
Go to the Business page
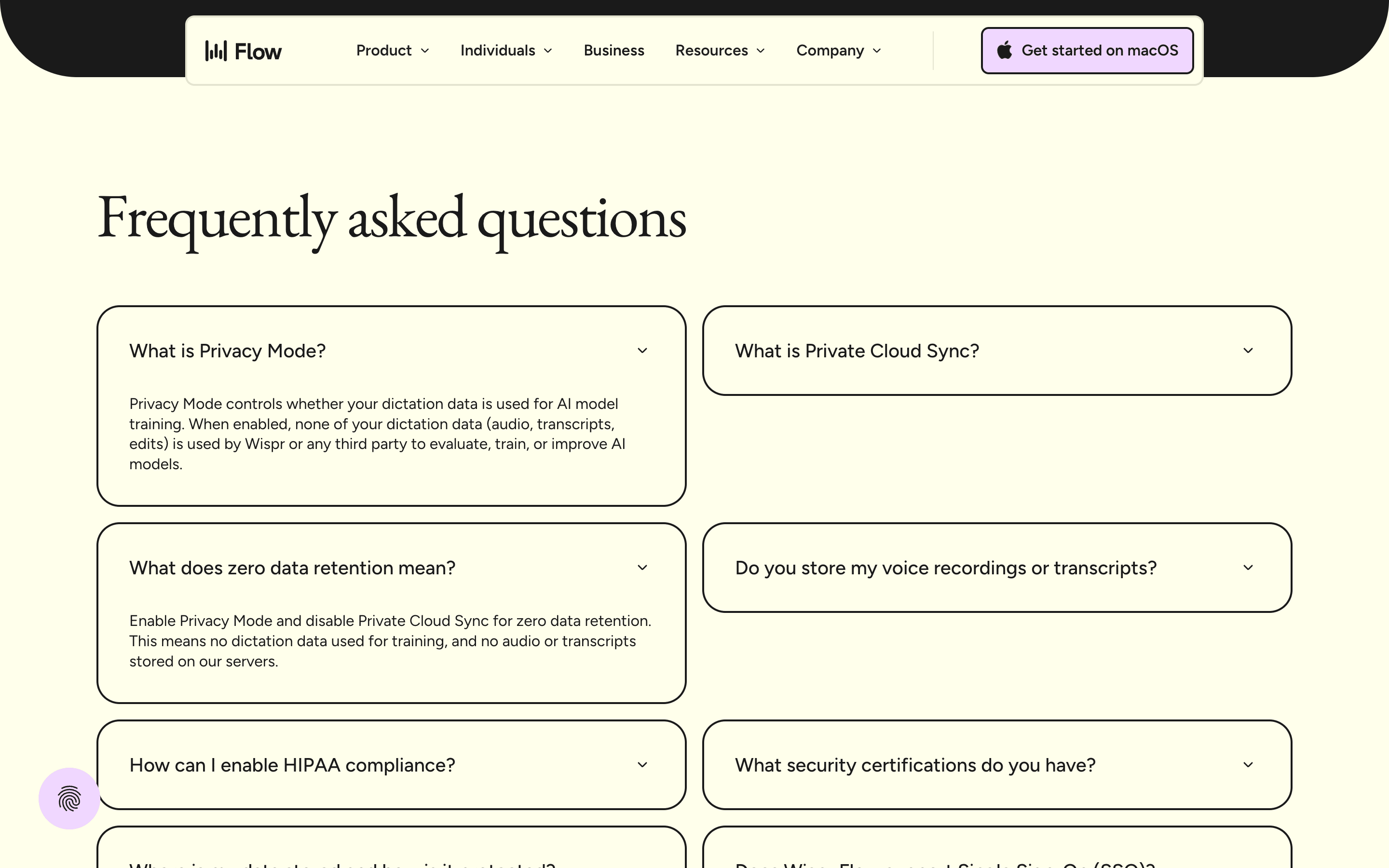[613, 51]
